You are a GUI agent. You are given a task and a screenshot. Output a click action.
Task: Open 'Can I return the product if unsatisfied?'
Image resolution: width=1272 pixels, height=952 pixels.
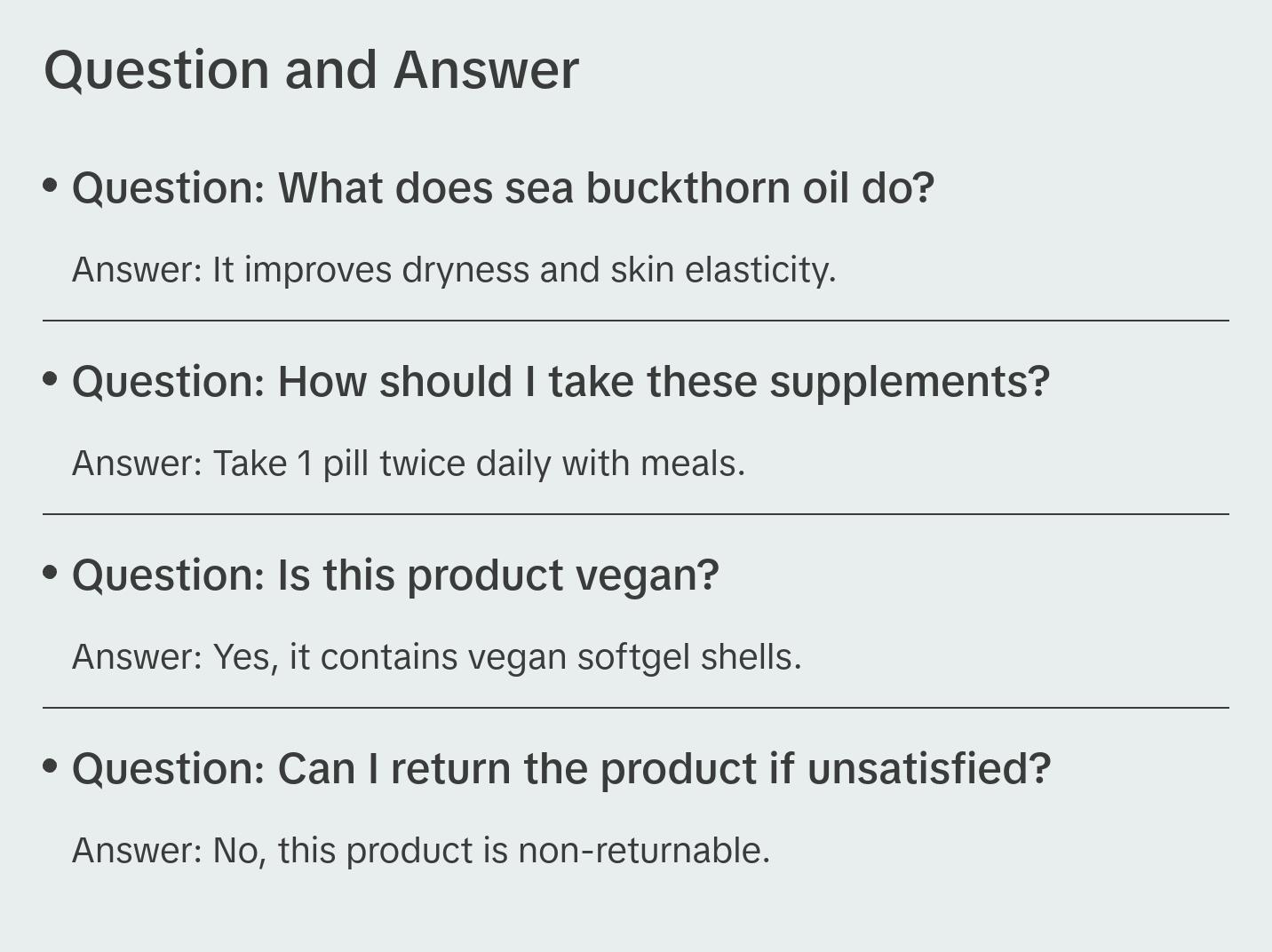coord(664,769)
